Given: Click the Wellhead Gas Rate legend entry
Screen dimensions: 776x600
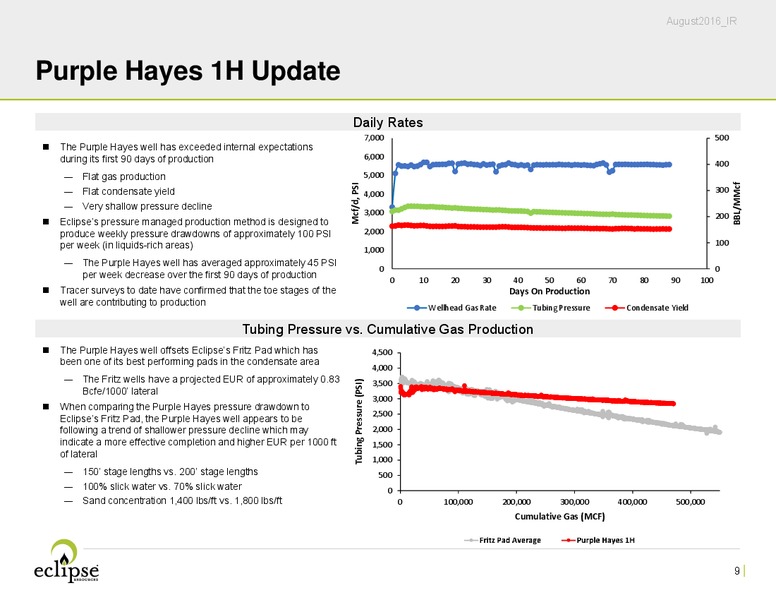Looking at the screenshot, I should click(451, 308).
